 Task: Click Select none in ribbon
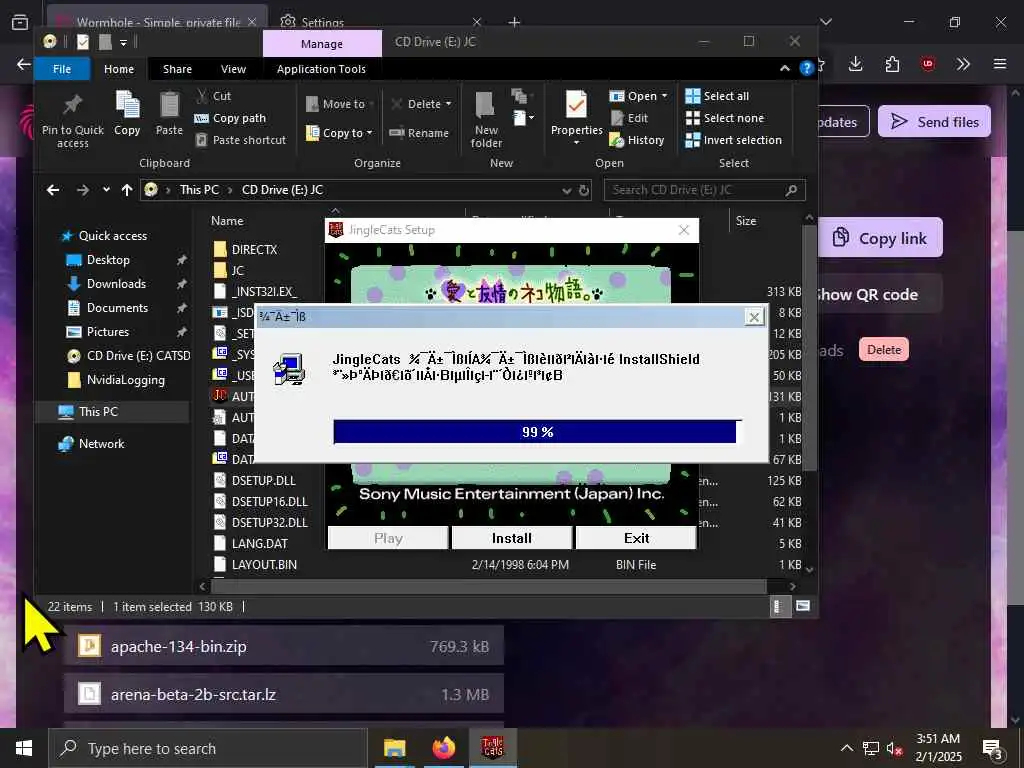coord(724,118)
